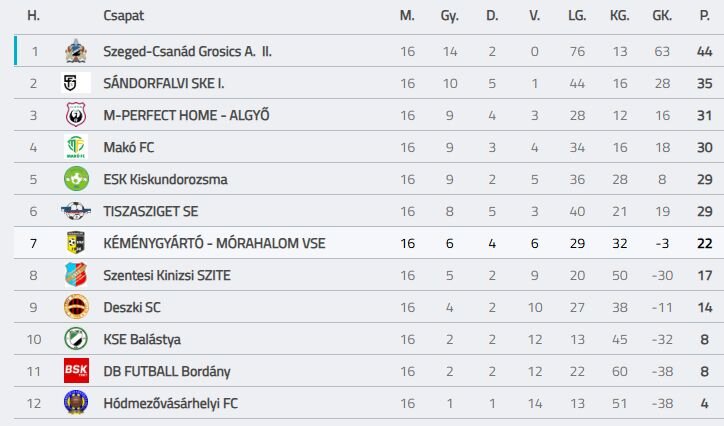Click the Deszki SC club logo

76,307
